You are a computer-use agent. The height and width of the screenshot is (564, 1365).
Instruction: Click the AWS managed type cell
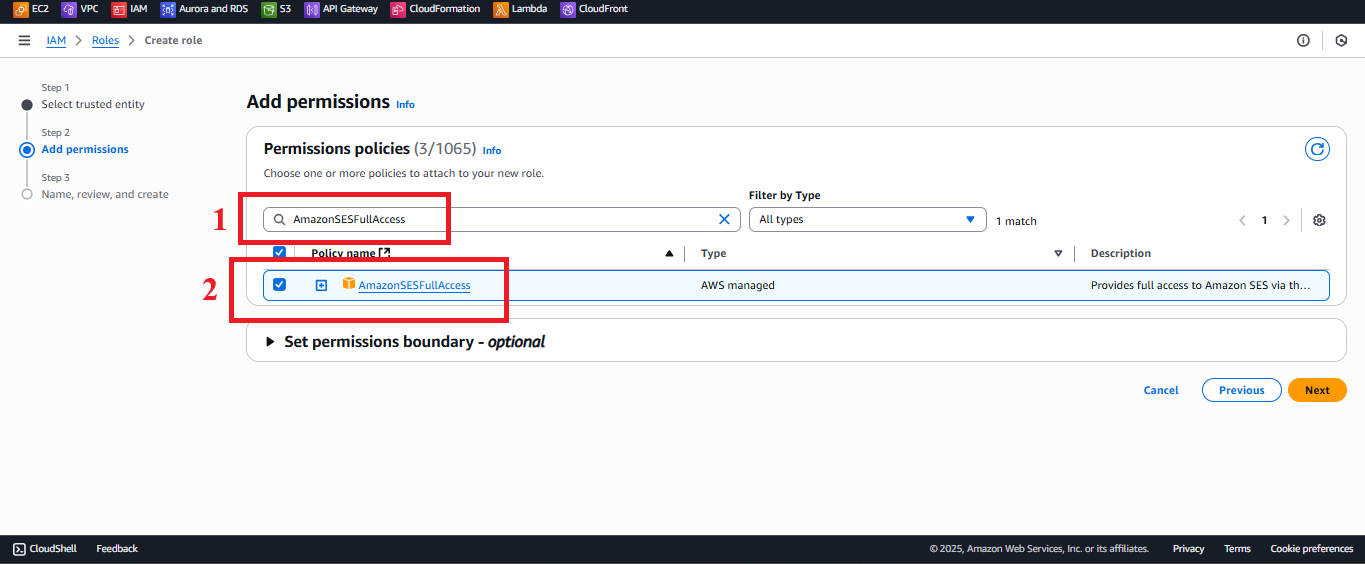(738, 285)
